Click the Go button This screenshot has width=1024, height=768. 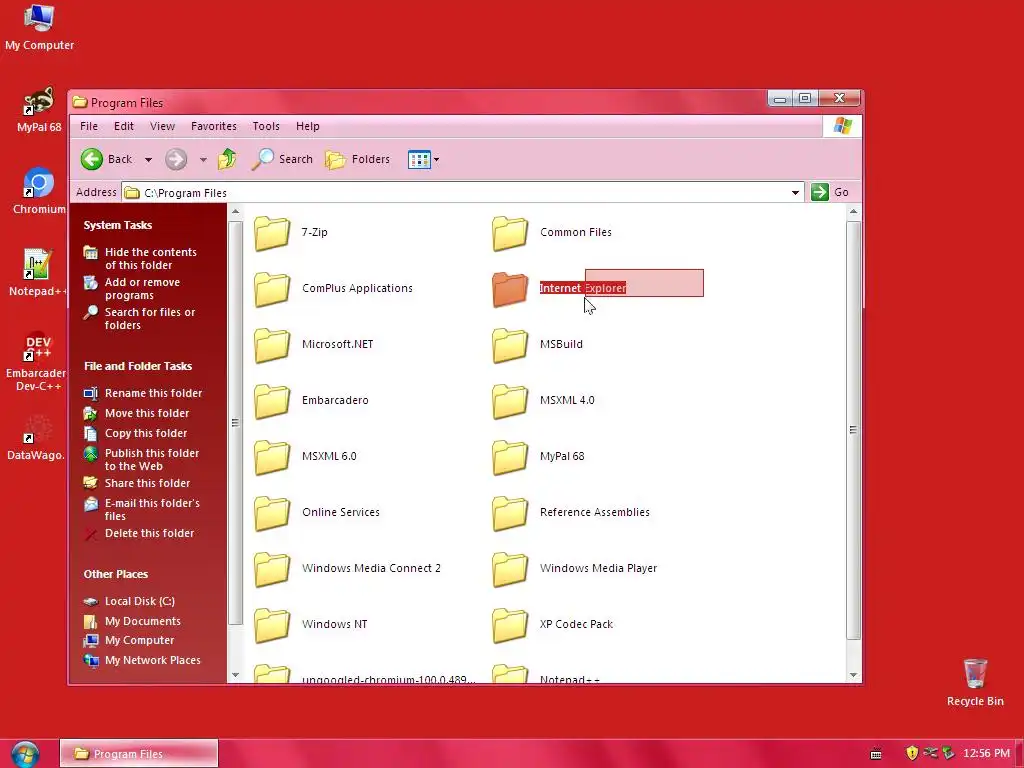point(830,192)
